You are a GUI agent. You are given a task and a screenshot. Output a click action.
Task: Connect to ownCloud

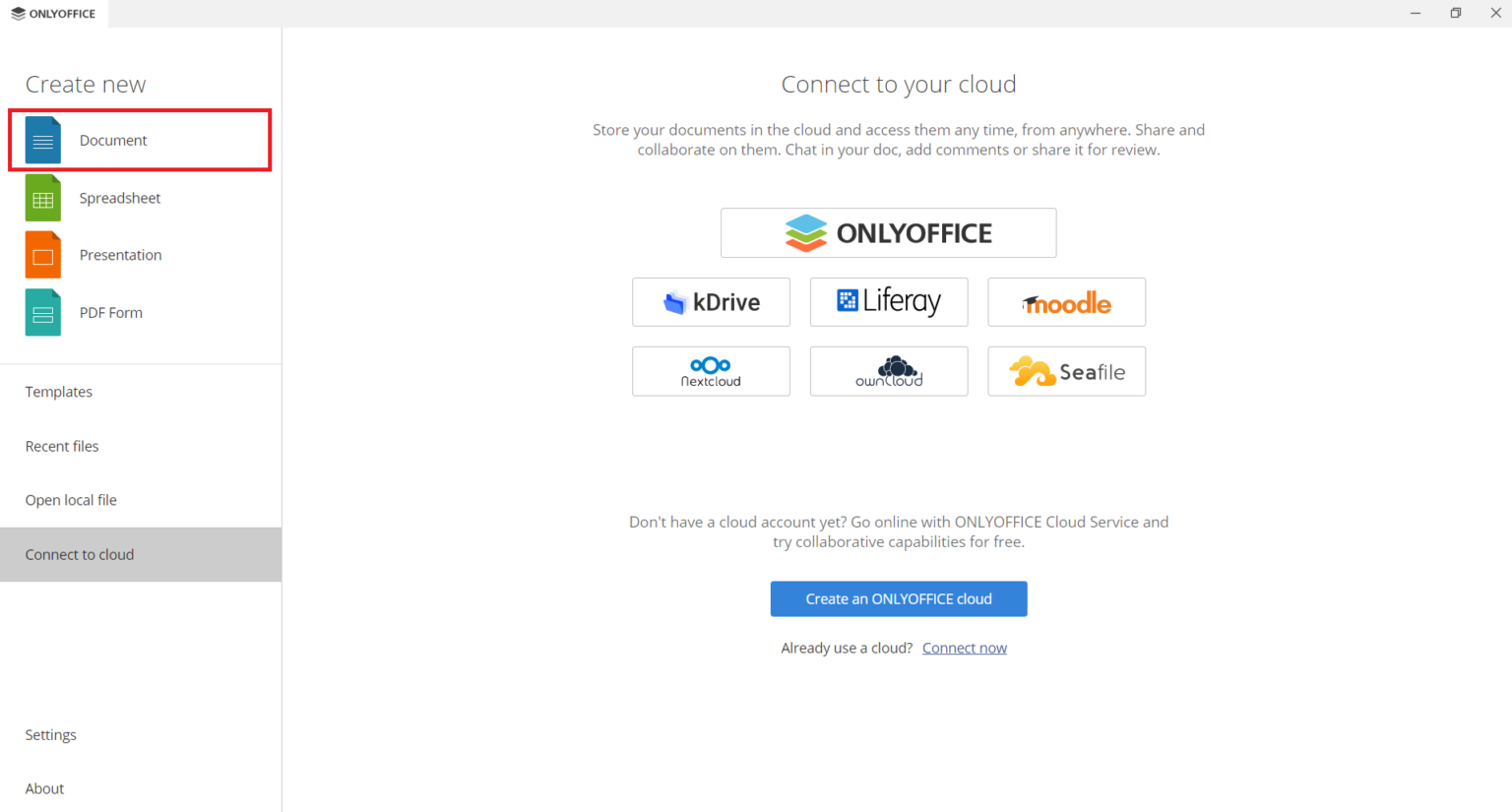pos(888,371)
